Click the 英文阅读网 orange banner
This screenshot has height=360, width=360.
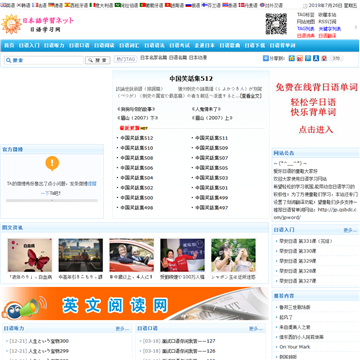point(135,304)
